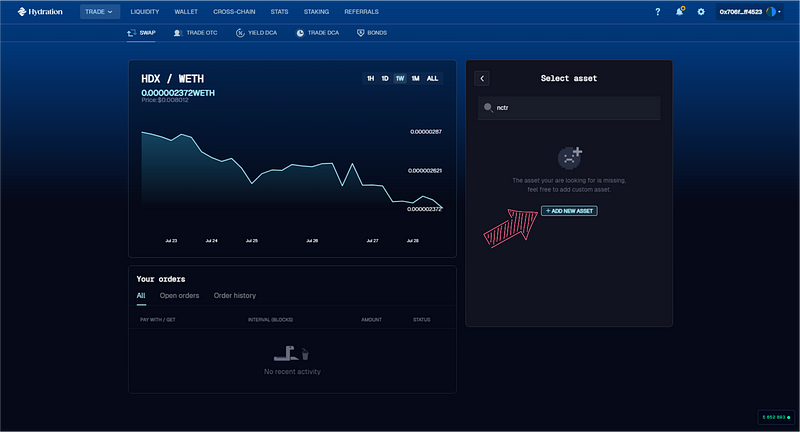
Task: Click the PAY WITH / GET column header
Action: click(158, 320)
